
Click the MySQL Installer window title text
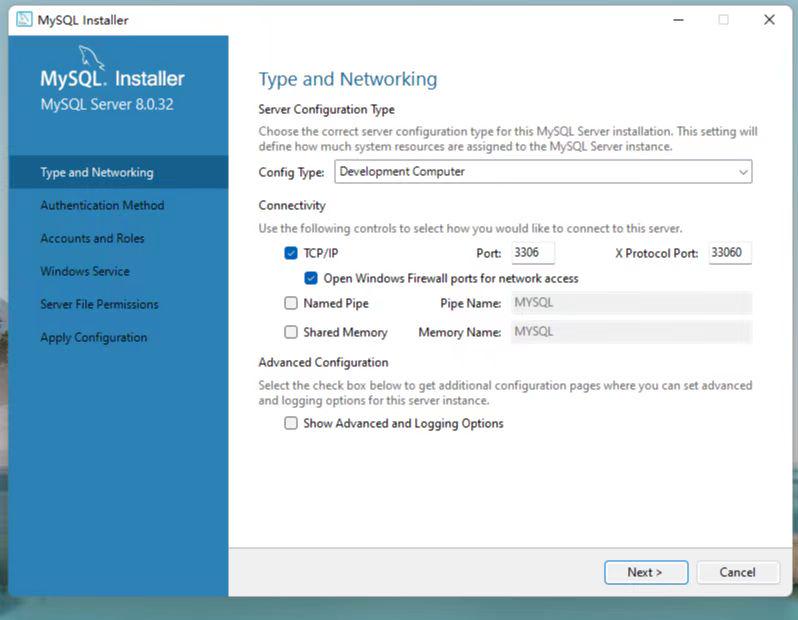coord(83,20)
